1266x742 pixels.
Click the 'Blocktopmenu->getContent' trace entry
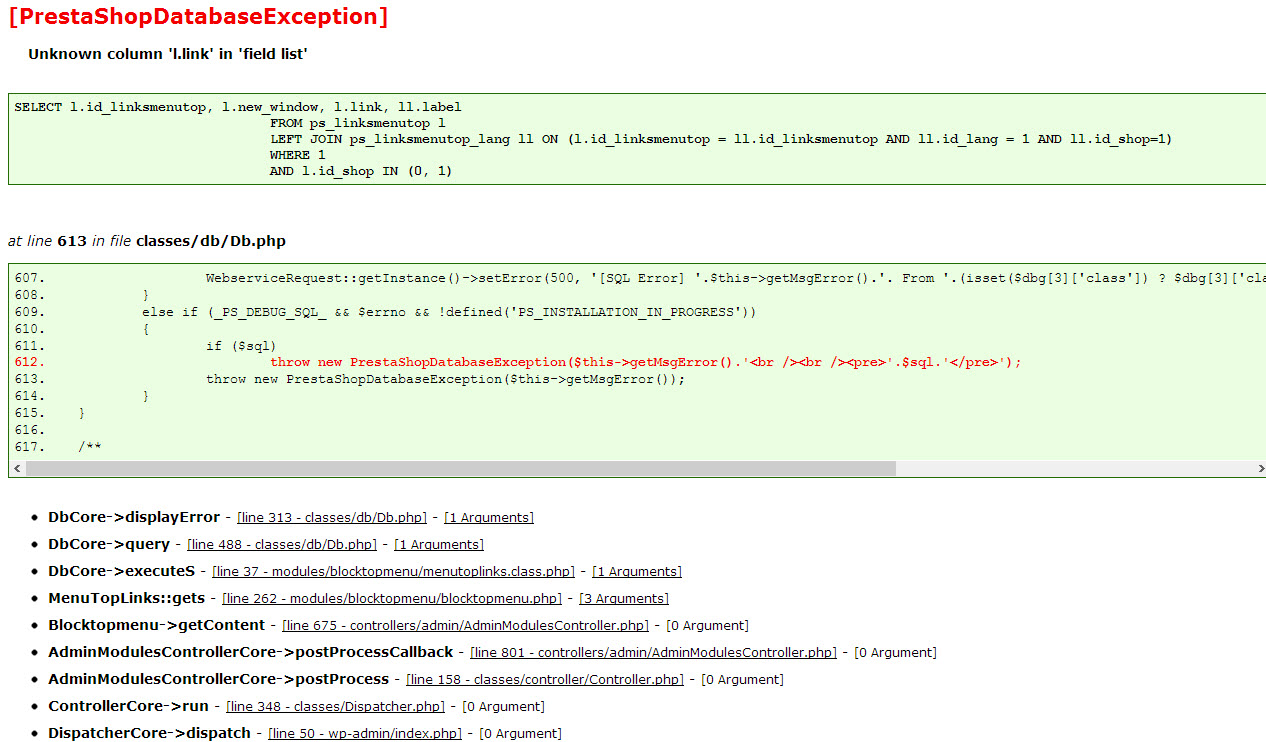[x=157, y=625]
